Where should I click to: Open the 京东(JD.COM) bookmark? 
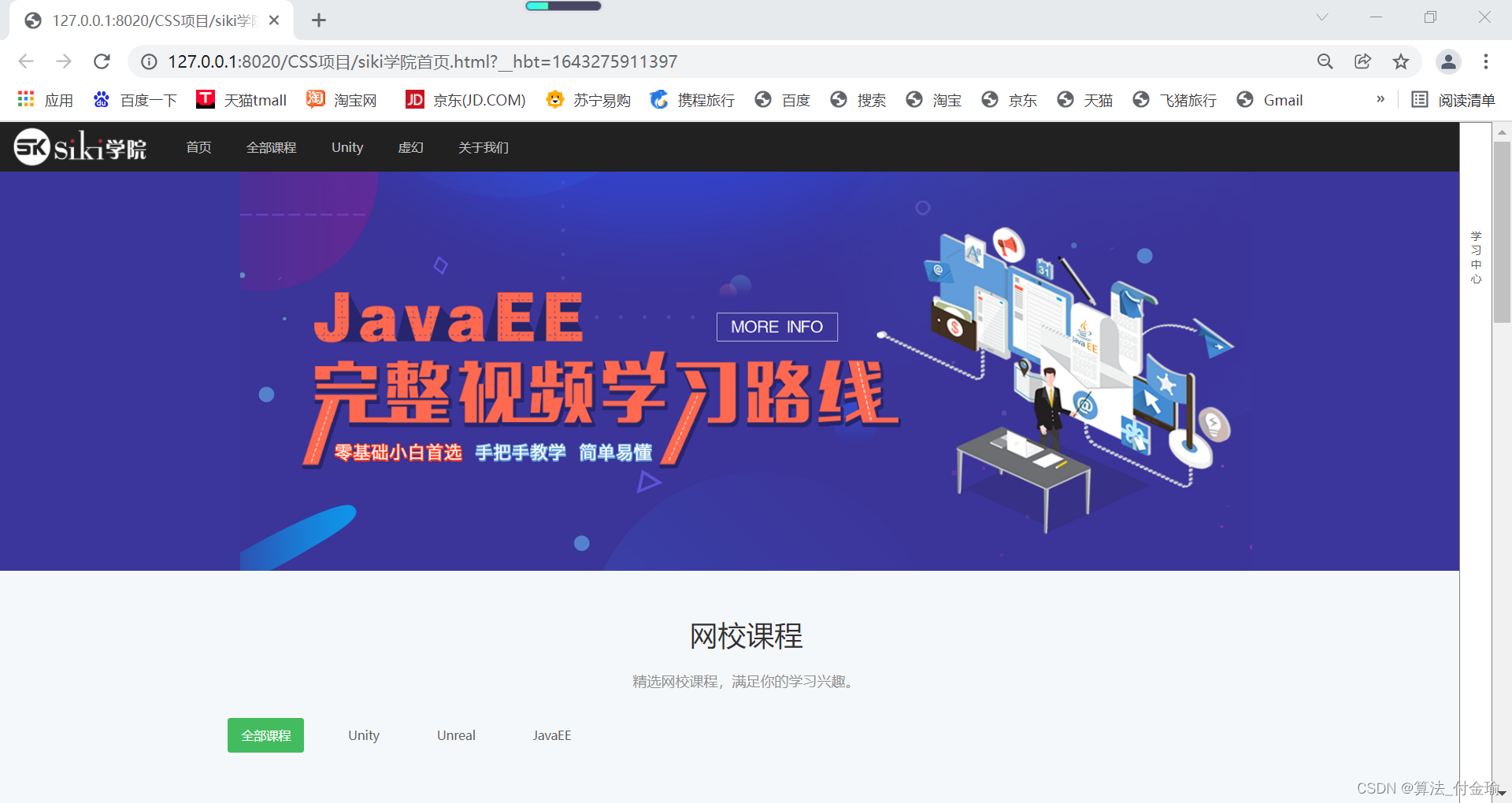(x=465, y=100)
